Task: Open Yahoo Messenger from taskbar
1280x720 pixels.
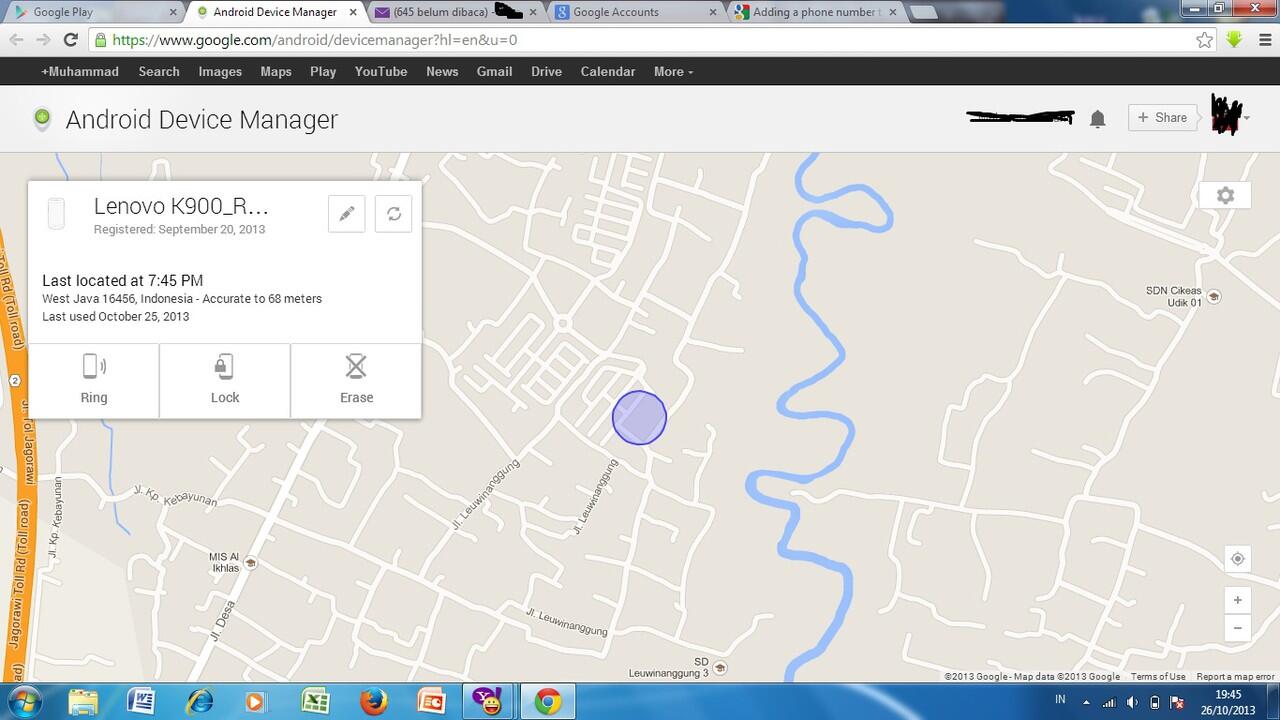Action: click(x=489, y=702)
